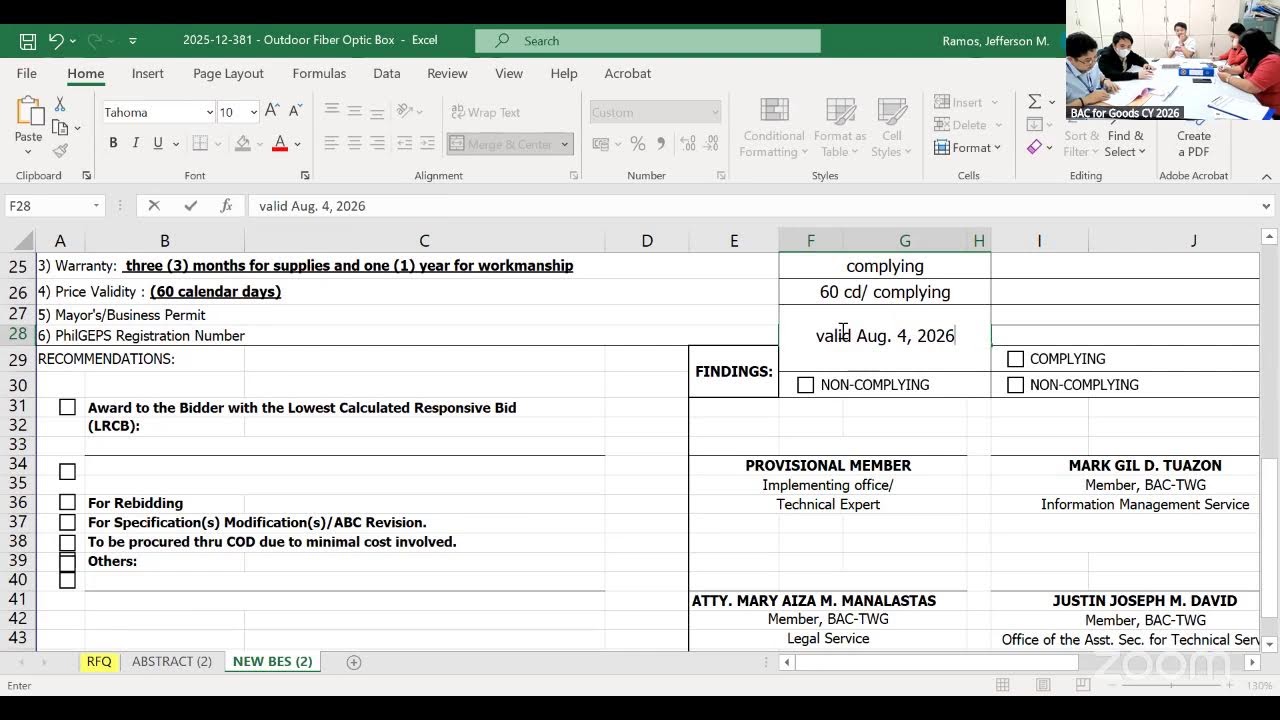Image resolution: width=1280 pixels, height=720 pixels.
Task: Click the Comma Style icon
Action: [660, 144]
